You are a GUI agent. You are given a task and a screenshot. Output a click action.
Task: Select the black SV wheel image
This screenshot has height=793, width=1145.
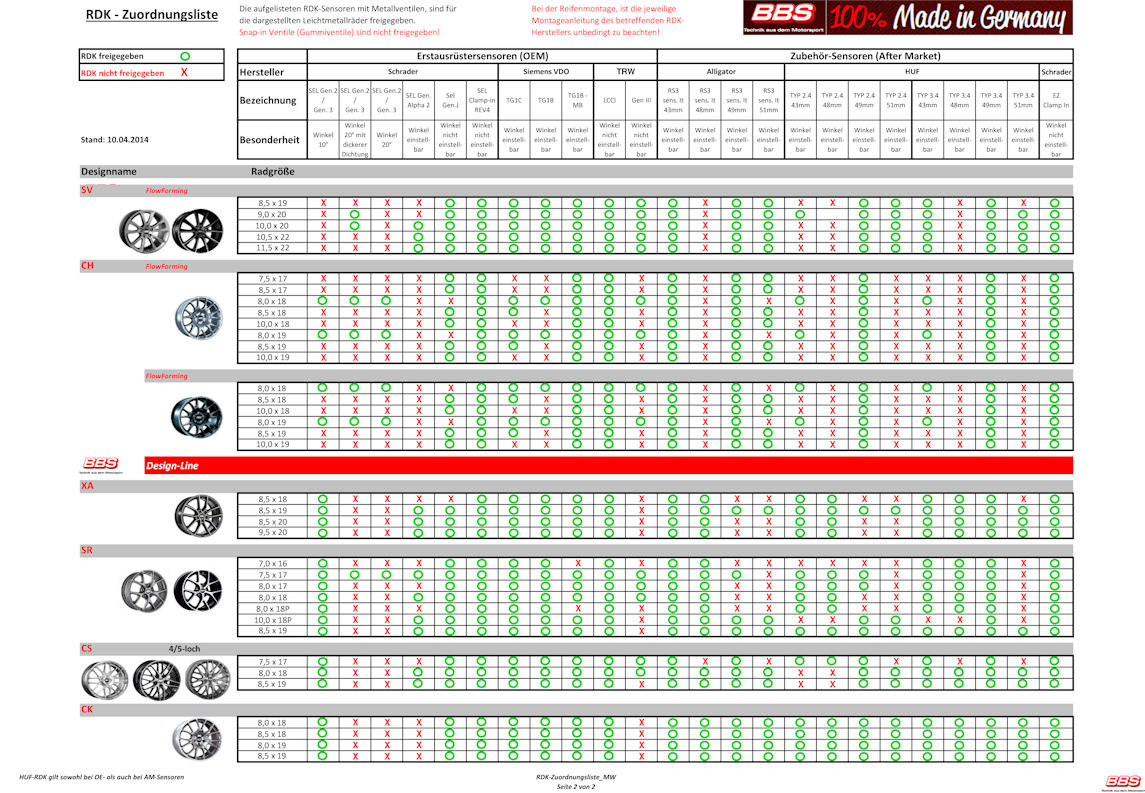197,230
